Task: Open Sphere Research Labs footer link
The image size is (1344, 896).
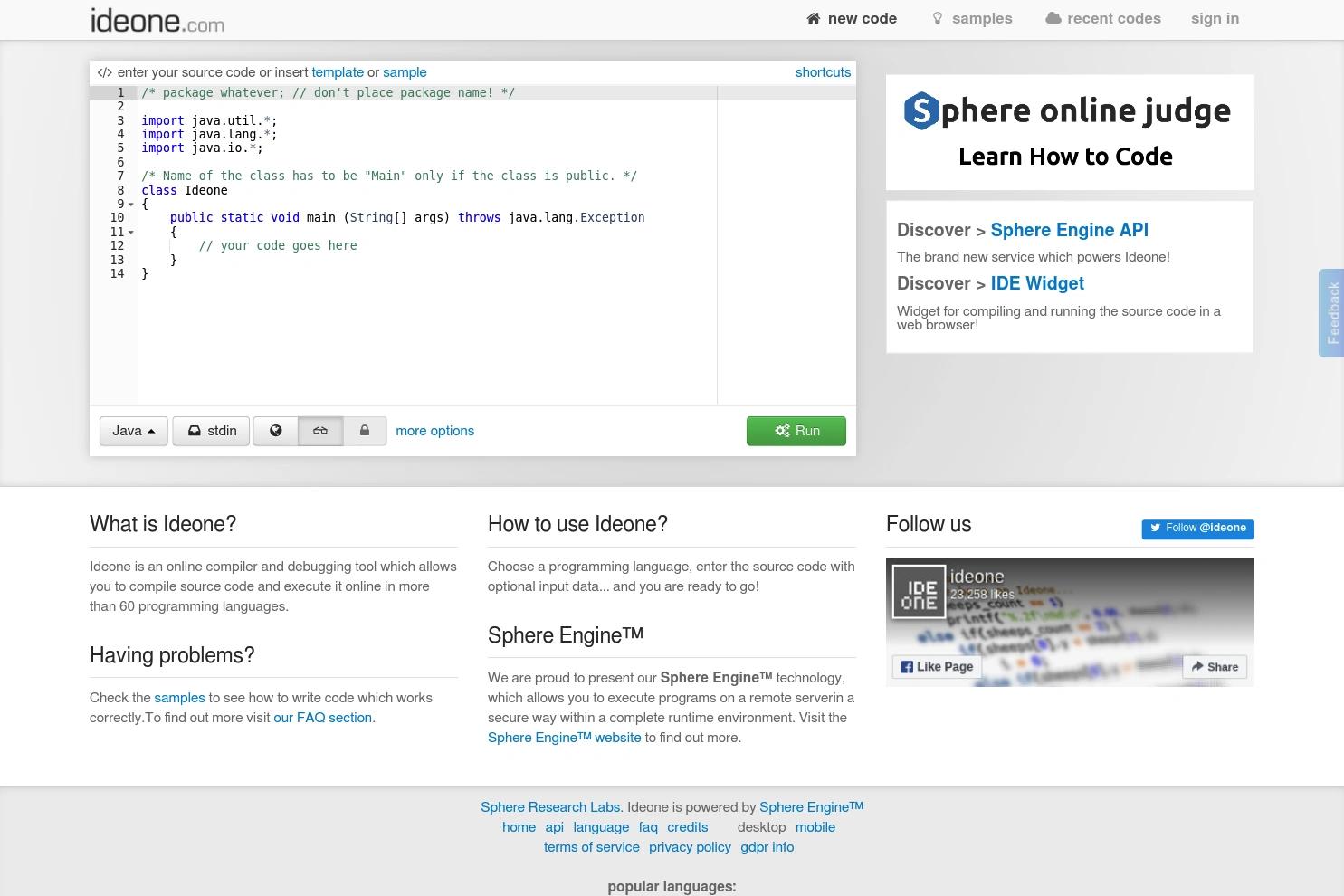Action: click(550, 807)
